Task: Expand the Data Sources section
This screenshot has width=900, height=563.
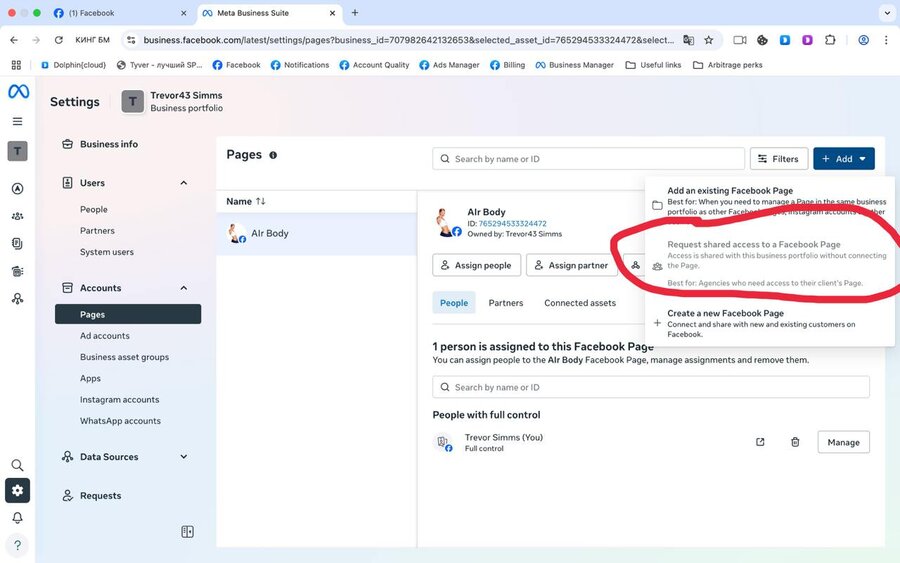Action: (x=183, y=457)
